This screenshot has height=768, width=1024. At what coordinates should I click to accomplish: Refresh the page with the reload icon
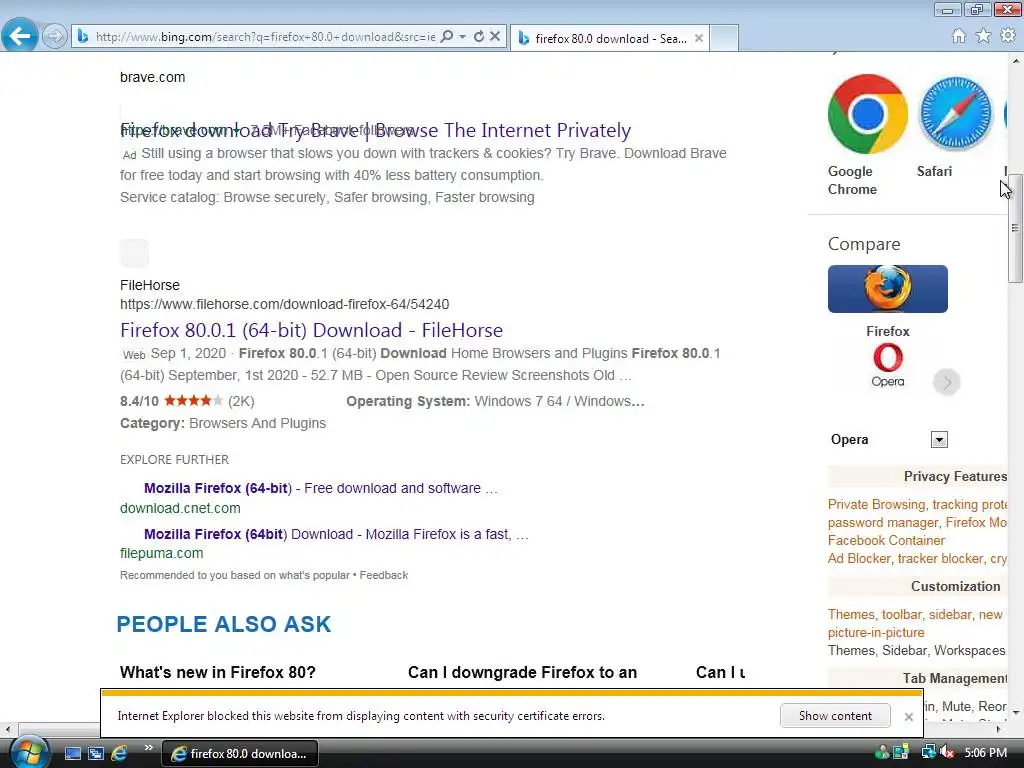tap(479, 37)
